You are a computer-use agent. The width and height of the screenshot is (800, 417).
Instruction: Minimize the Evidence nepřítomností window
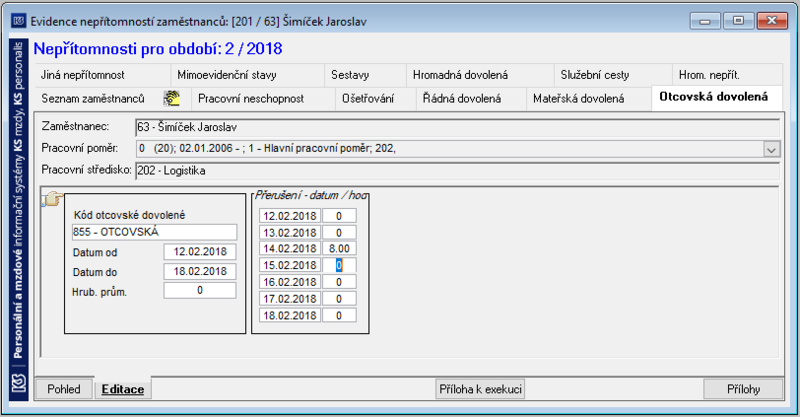pyautogui.click(x=705, y=21)
